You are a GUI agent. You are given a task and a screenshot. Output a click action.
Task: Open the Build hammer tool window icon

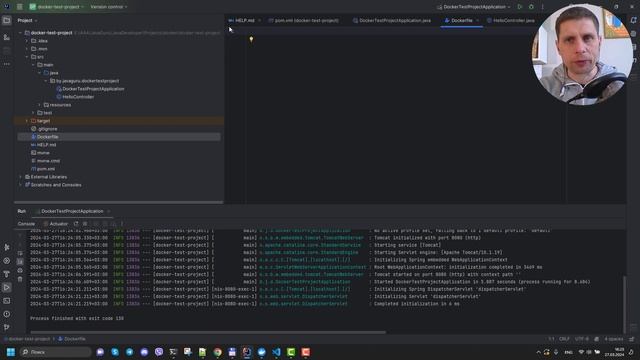(x=7, y=274)
